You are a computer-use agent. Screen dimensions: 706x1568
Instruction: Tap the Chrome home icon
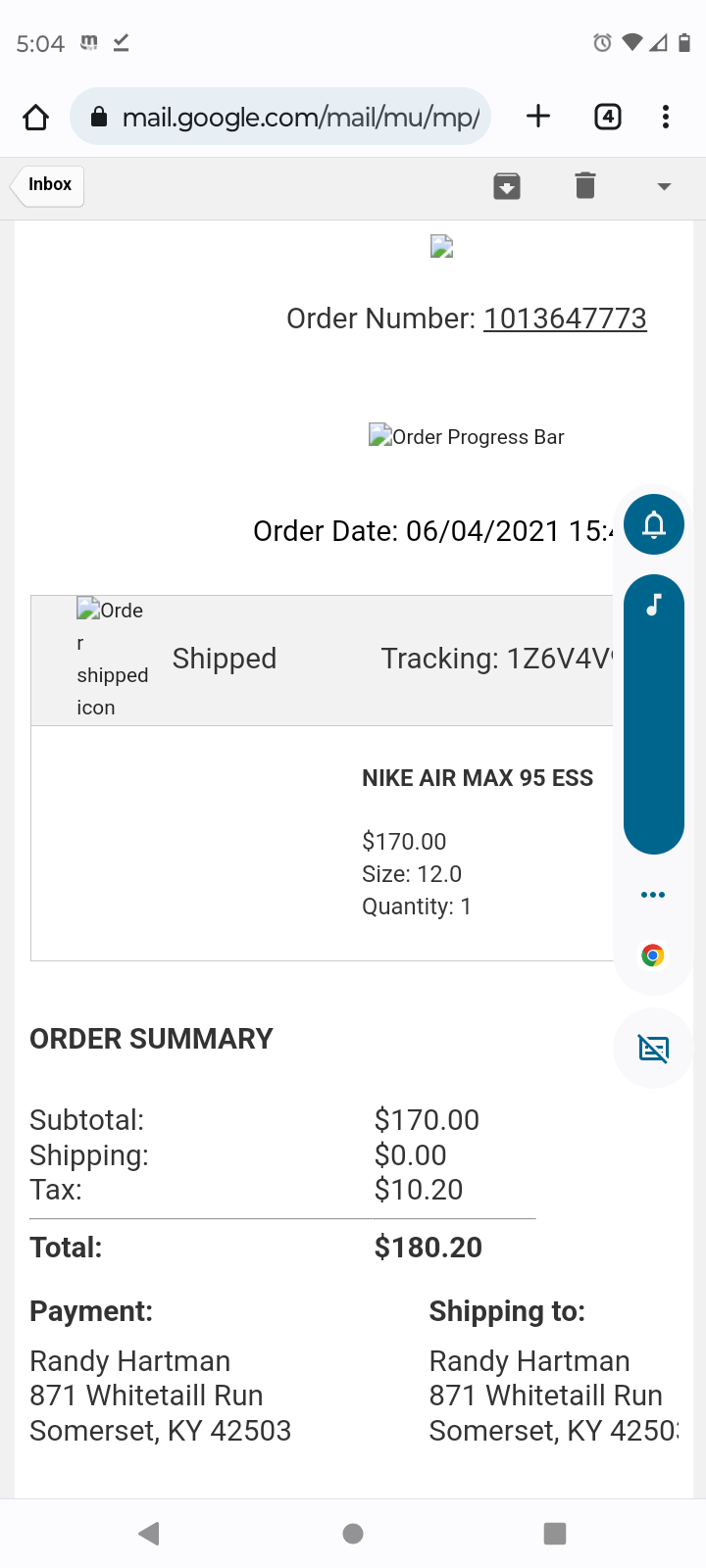(x=36, y=118)
